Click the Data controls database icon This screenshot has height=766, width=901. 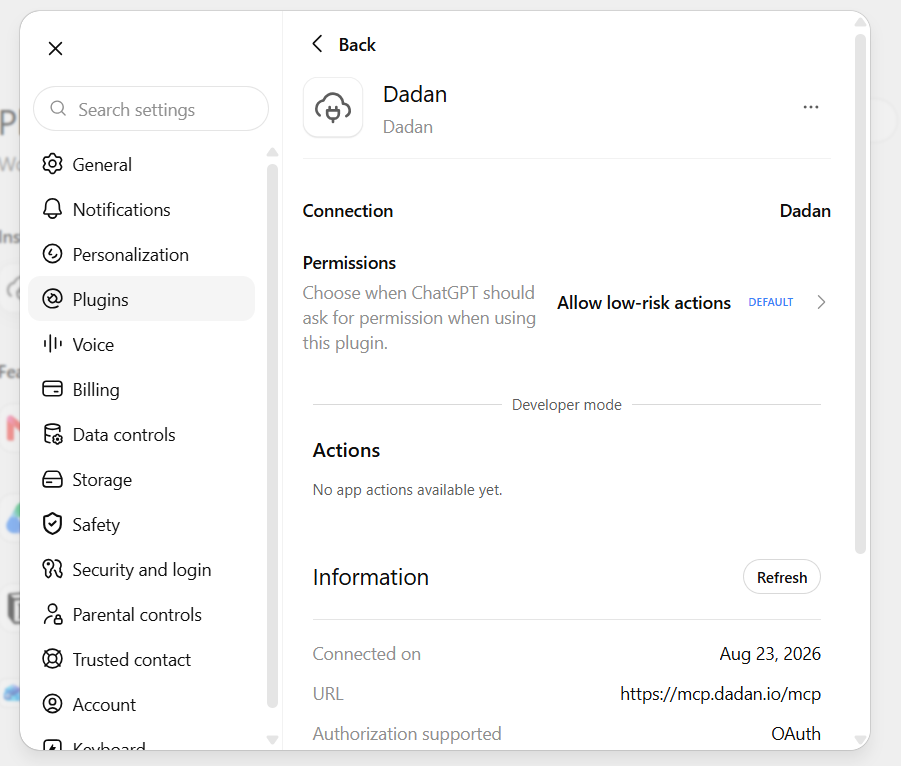point(52,434)
